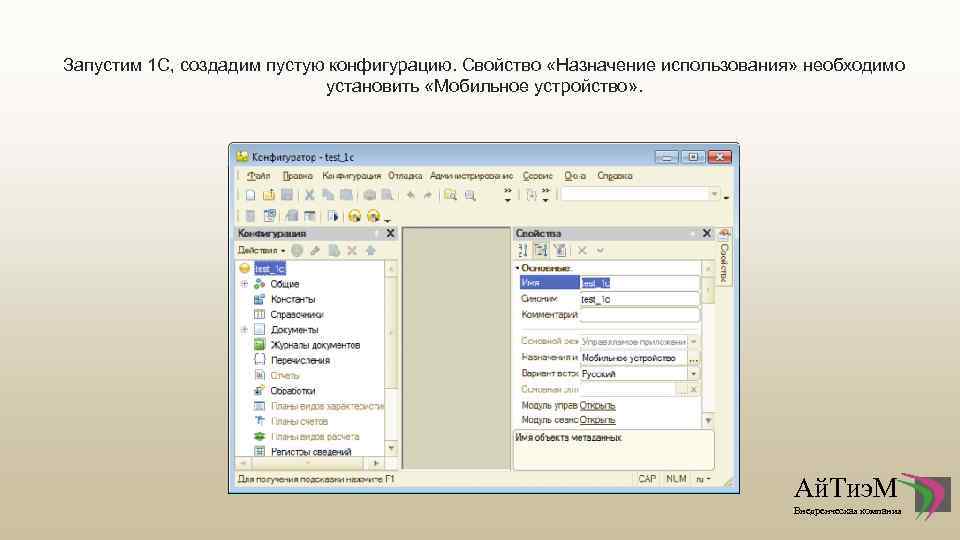The height and width of the screenshot is (540, 960).
Task: Select Обработки in the configuration tree
Action: (x=293, y=391)
